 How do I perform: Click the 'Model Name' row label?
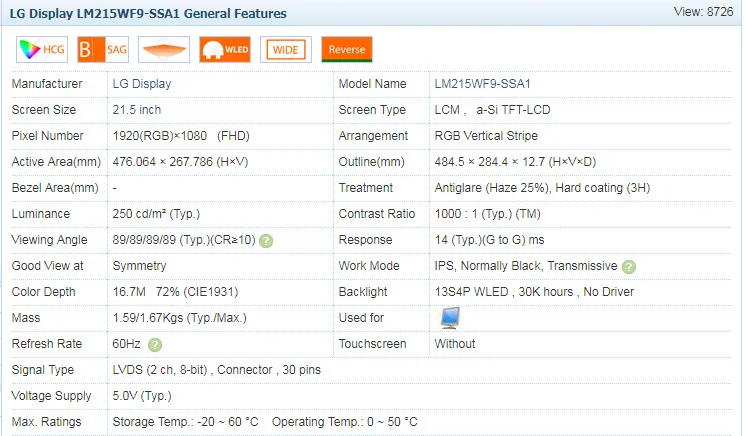point(372,84)
